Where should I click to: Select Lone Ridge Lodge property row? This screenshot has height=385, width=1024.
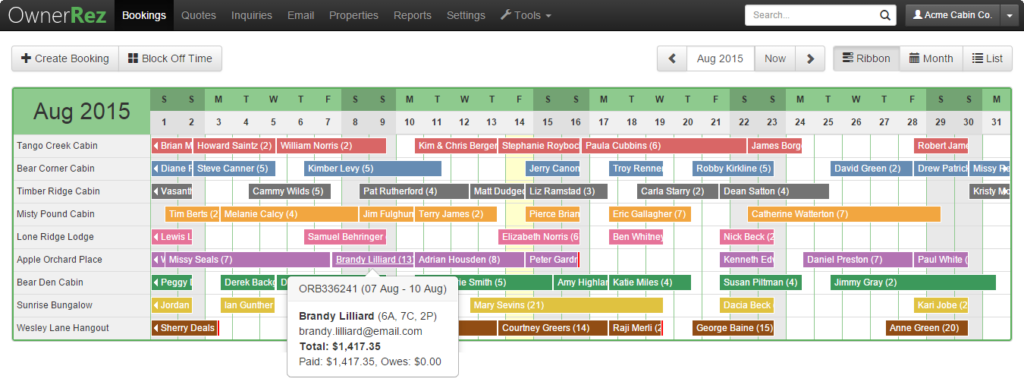[x=82, y=237]
